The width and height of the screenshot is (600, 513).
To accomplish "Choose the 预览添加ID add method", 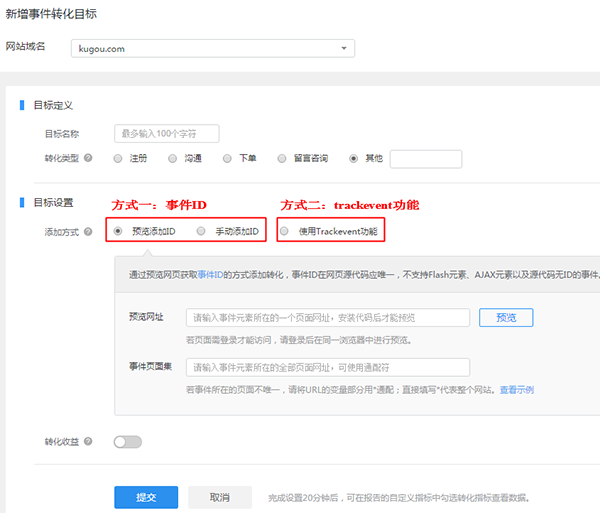I will [119, 231].
